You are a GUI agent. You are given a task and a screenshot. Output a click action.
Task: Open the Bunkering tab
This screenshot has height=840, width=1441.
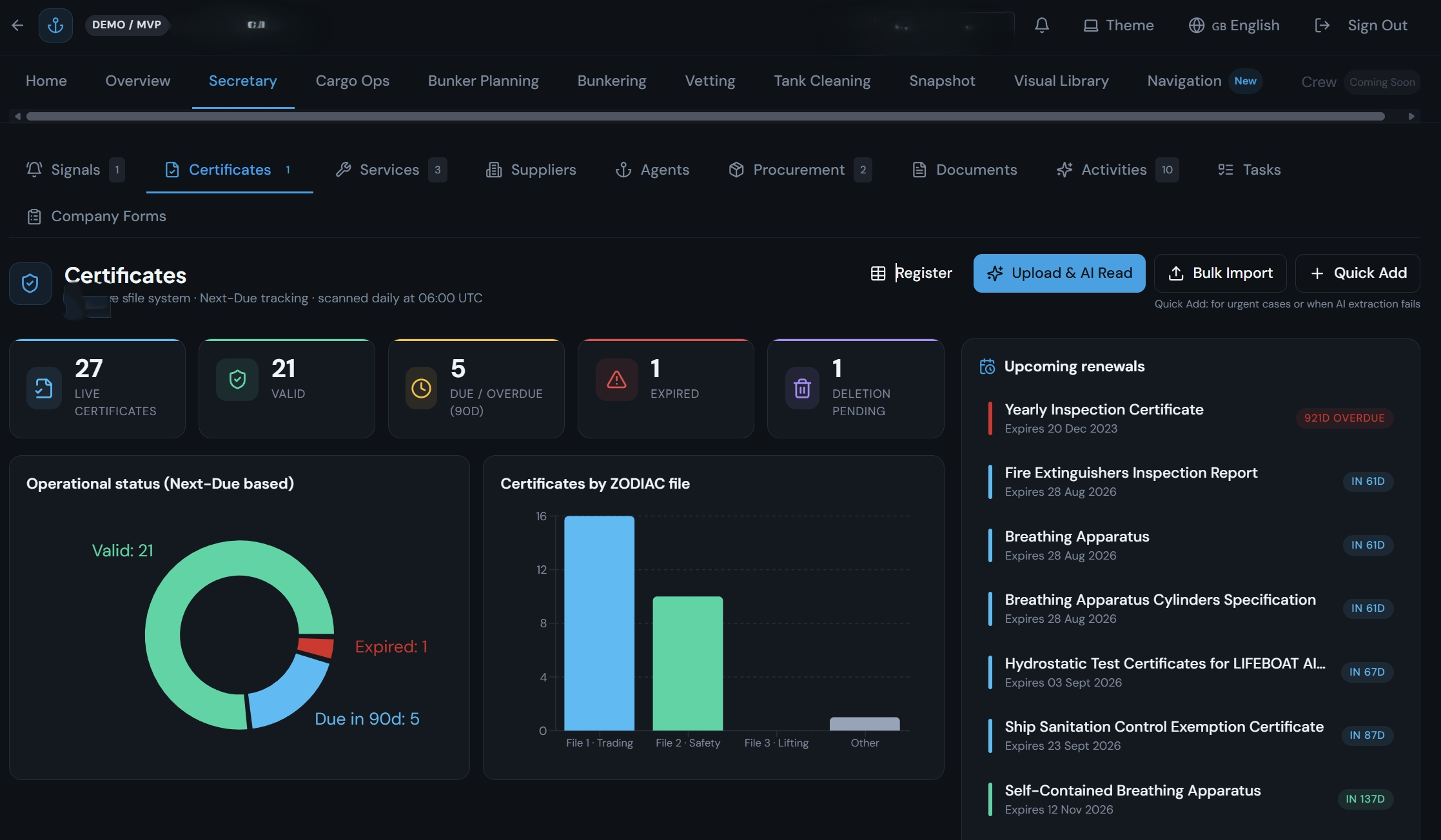point(612,81)
